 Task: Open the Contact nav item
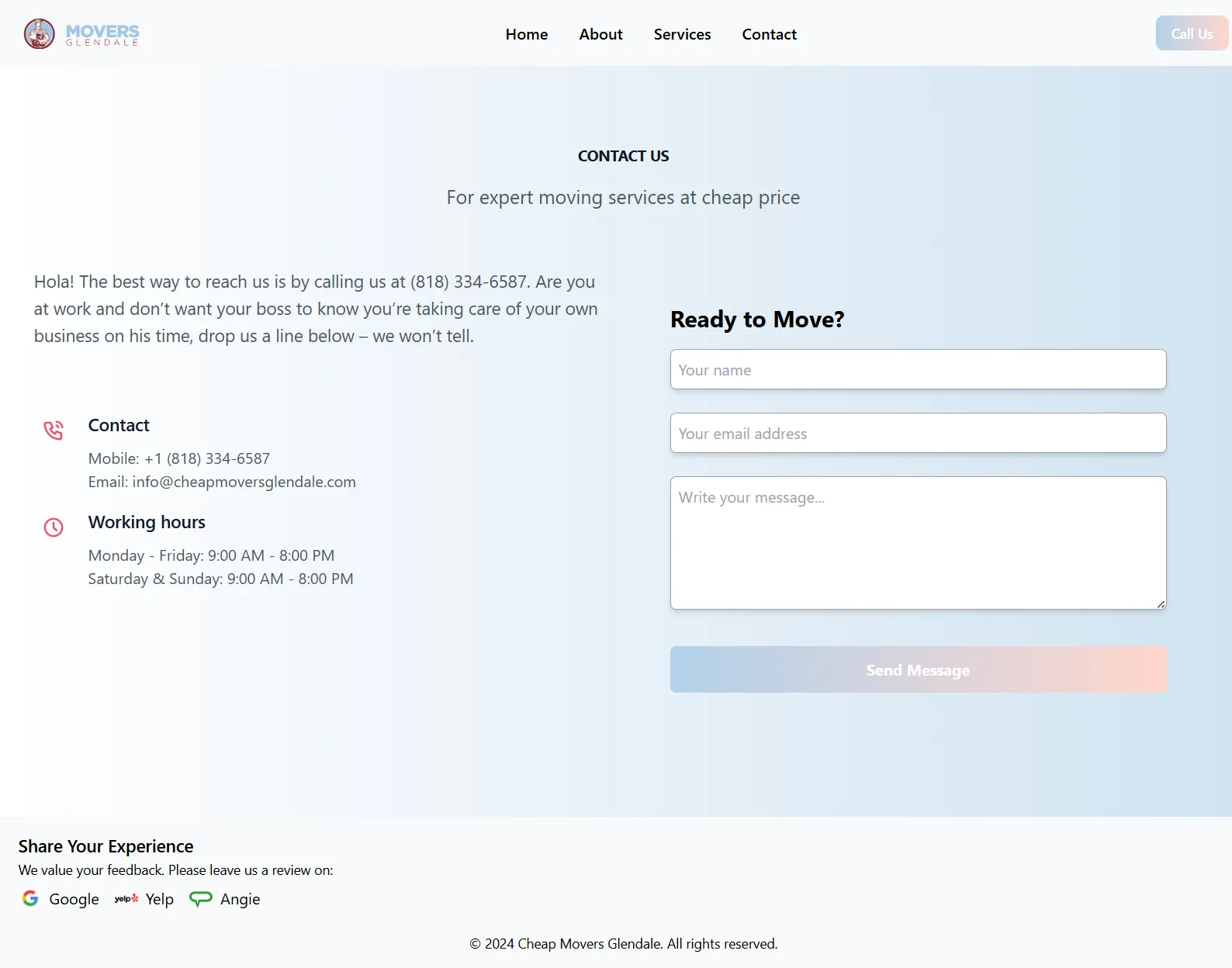pos(770,34)
